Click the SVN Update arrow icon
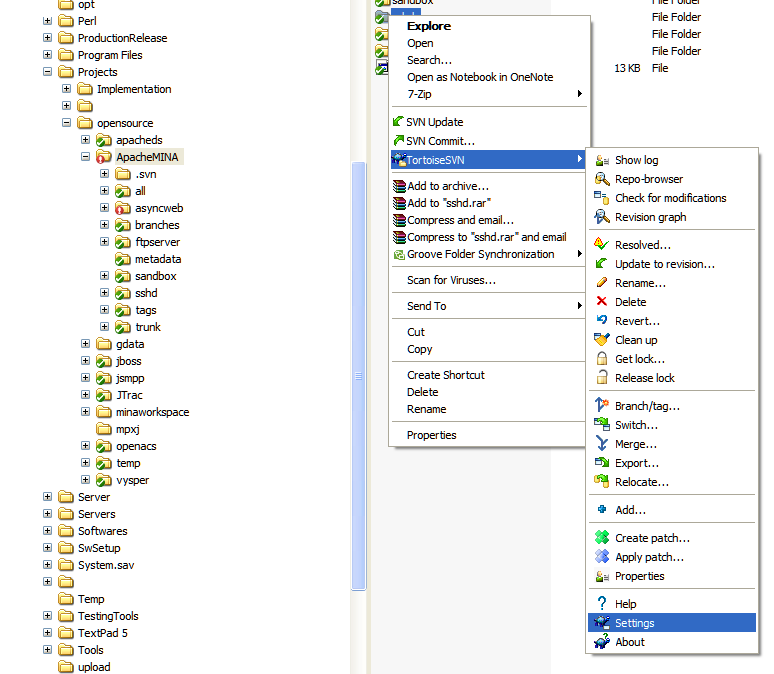Image resolution: width=774 pixels, height=674 pixels. click(x=399, y=122)
